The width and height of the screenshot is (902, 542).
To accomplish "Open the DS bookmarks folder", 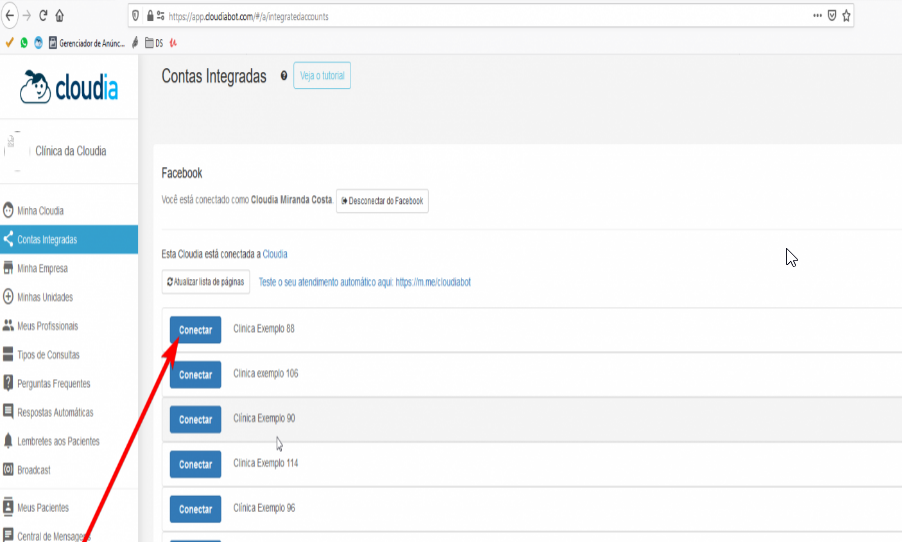I will (154, 43).
